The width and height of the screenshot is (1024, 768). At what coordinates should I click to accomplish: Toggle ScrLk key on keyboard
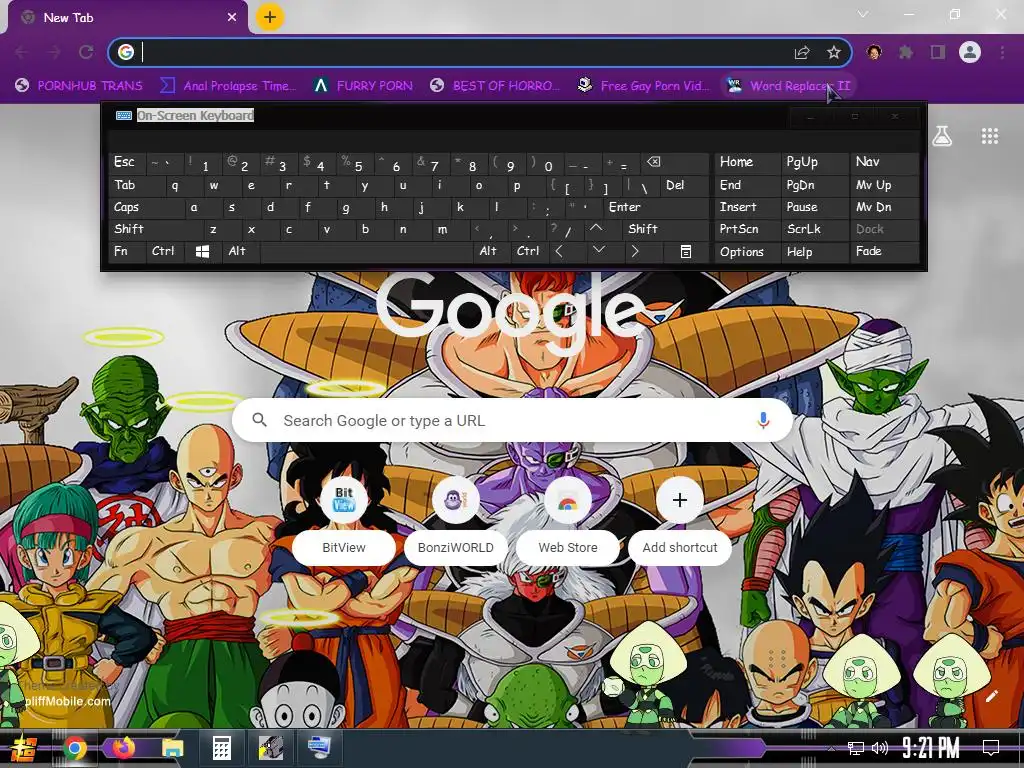pos(814,229)
